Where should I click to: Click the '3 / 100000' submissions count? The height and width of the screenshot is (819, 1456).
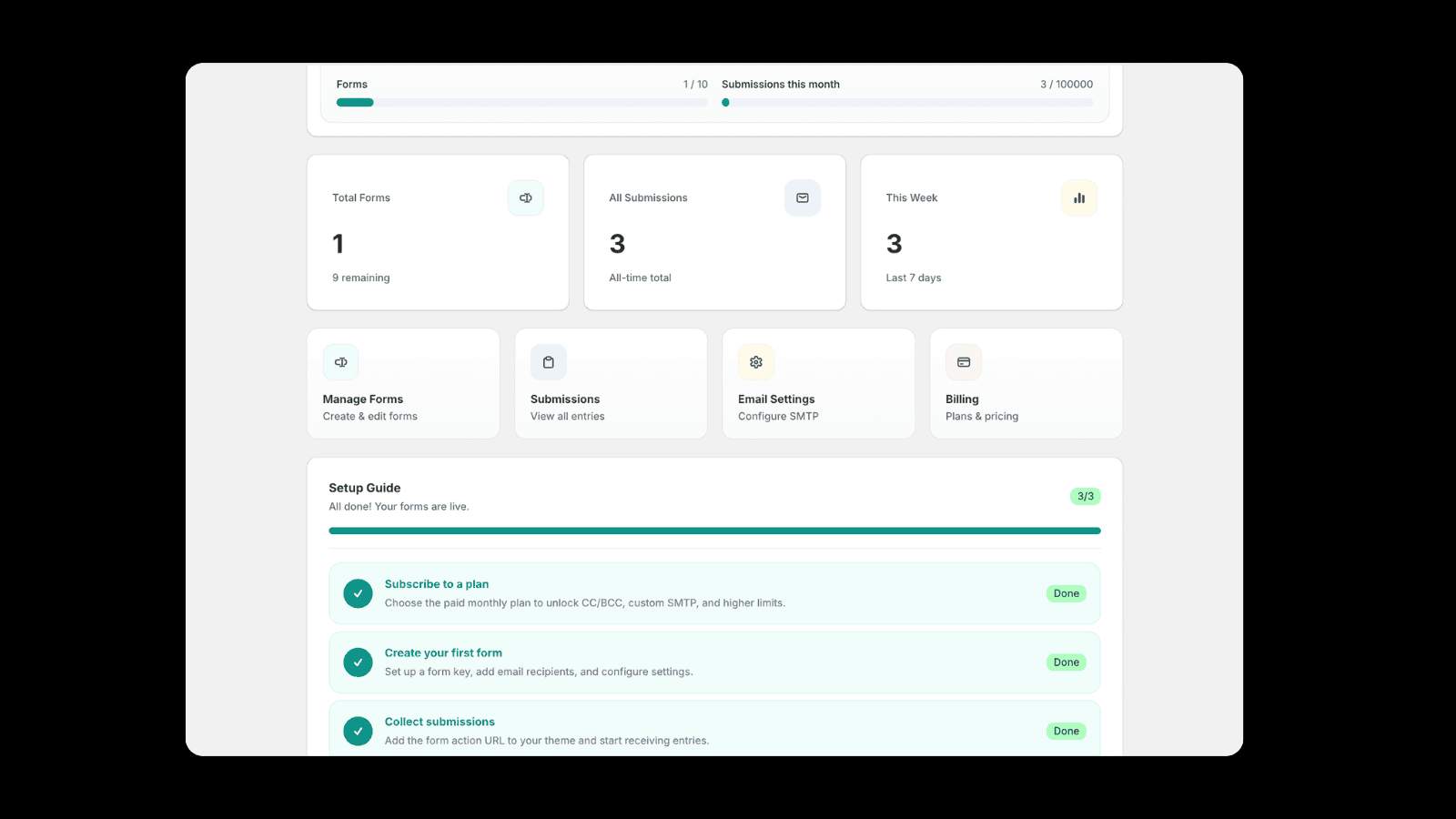[1067, 85]
